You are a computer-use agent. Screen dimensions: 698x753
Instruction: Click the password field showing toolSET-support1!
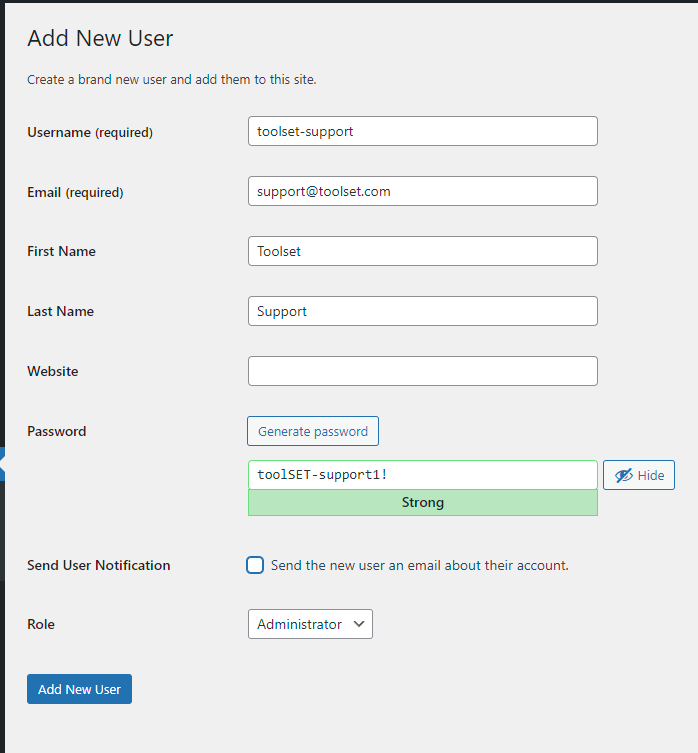tap(423, 475)
